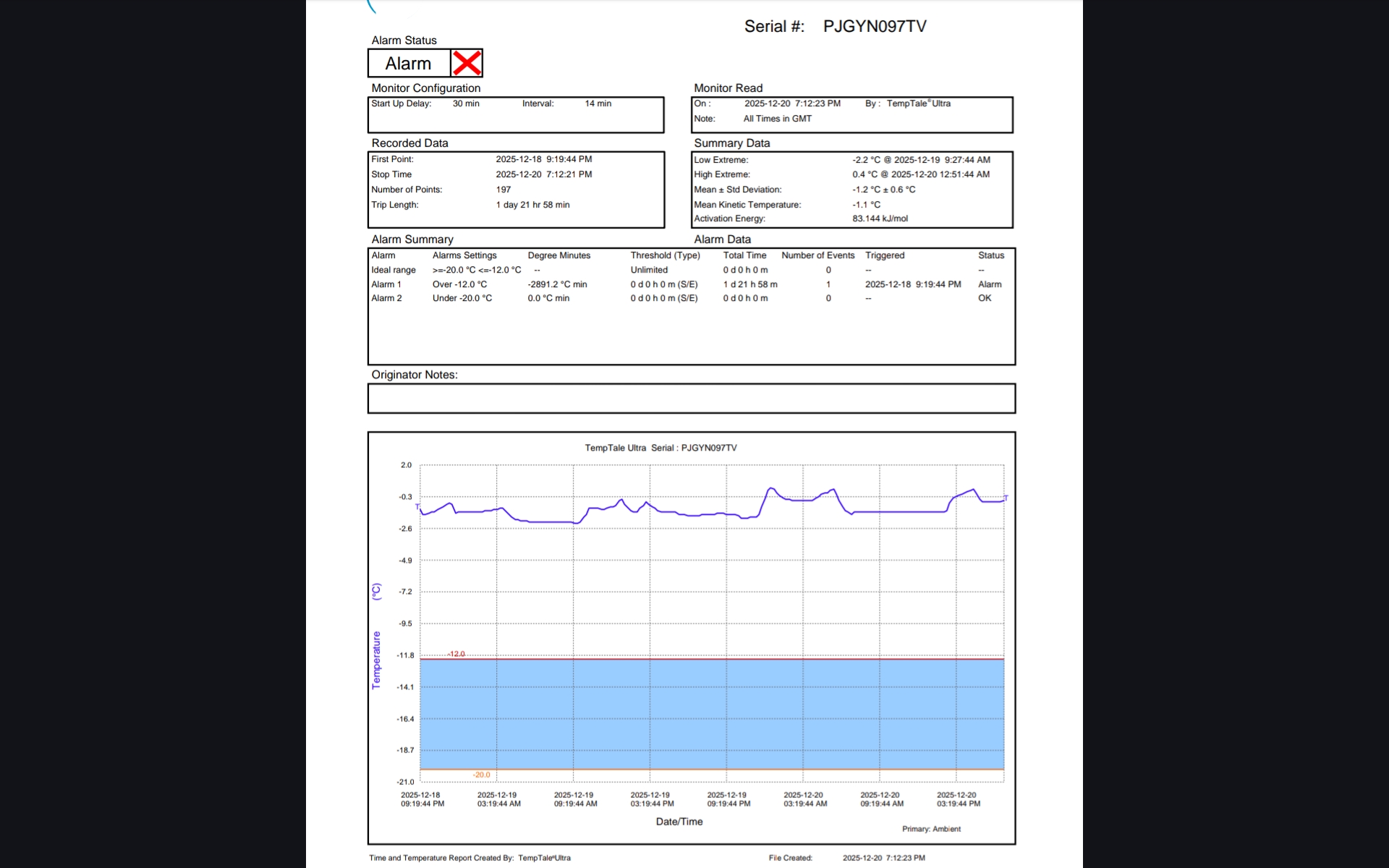1389x868 pixels.
Task: Click the Ideal range row settings
Action: point(476,270)
